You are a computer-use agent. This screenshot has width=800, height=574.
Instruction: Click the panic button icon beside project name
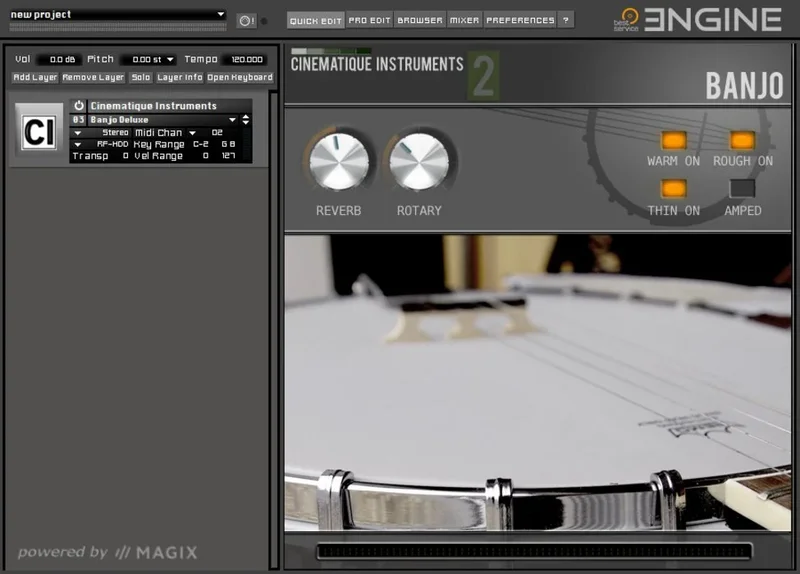pyautogui.click(x=247, y=21)
